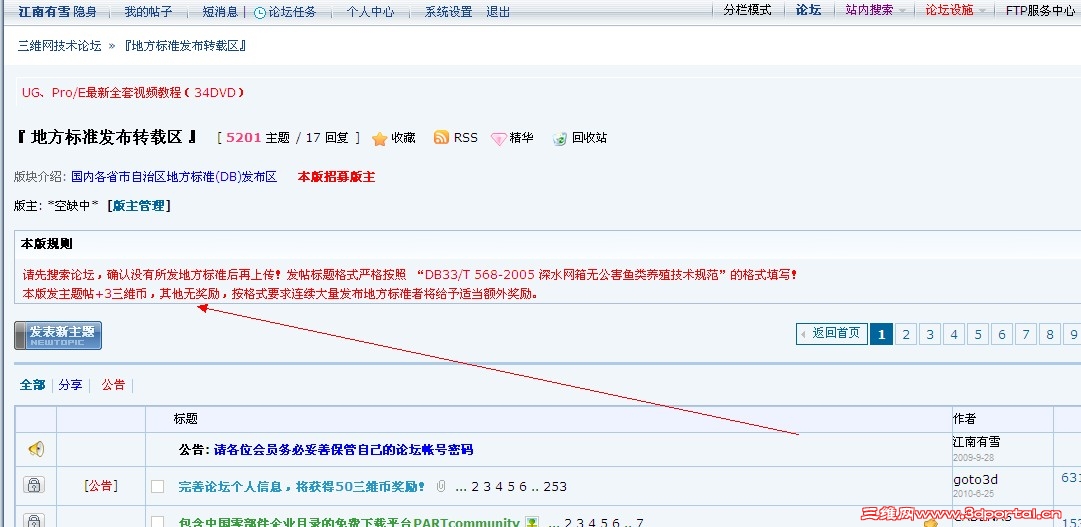Click the 返回首页 button
Screen dimensions: 1081x527
coord(831,334)
